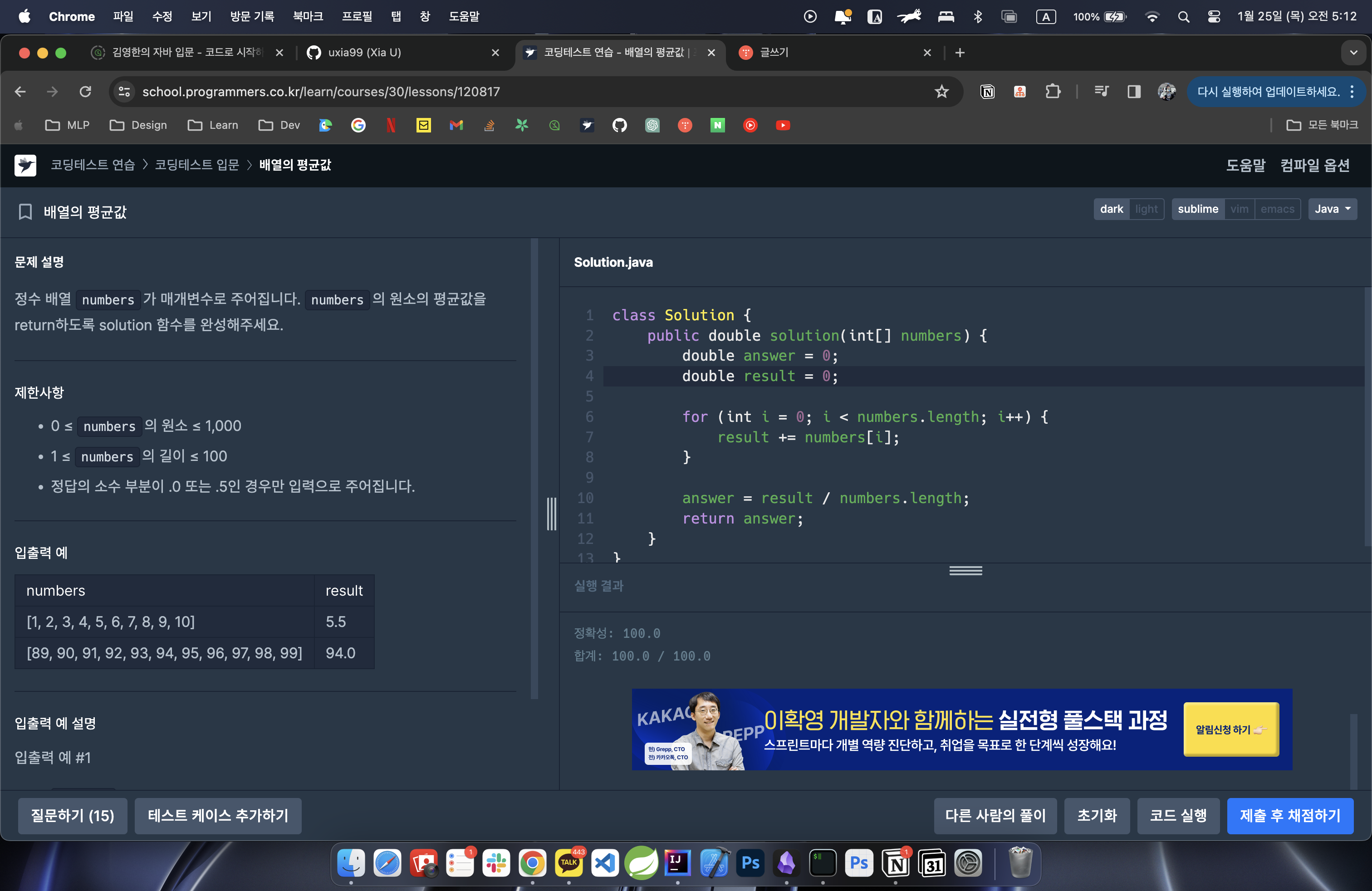Open Chrome side panel icon
Screen dimensions: 1372x891
pyautogui.click(x=1133, y=92)
